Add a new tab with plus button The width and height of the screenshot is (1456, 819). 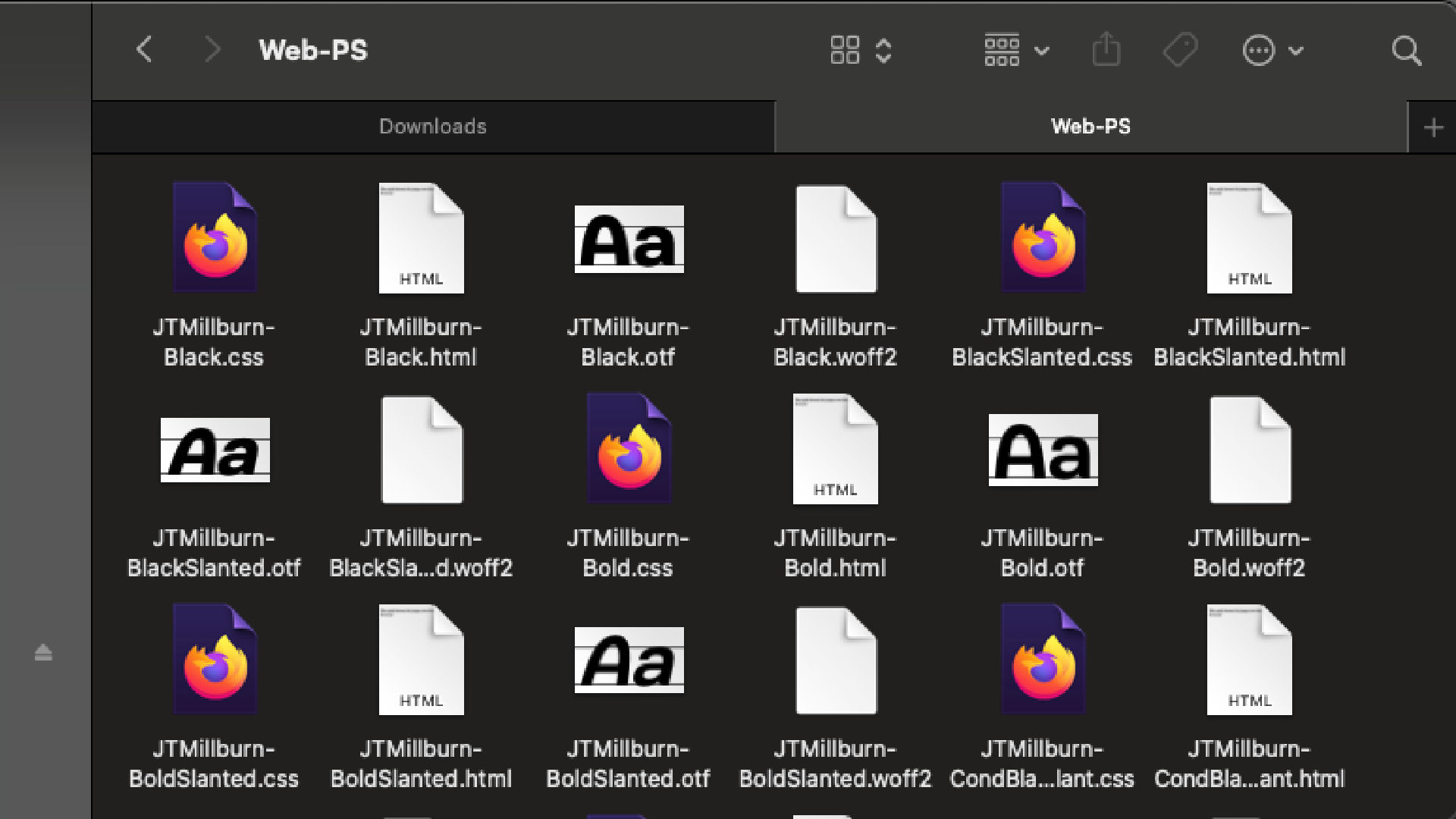tap(1433, 127)
